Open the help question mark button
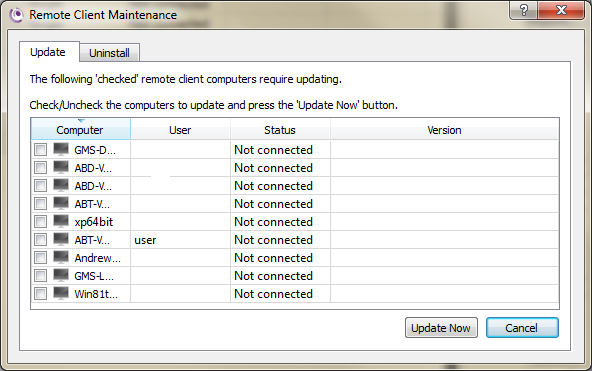Screen dimensions: 592x371 point(524,10)
